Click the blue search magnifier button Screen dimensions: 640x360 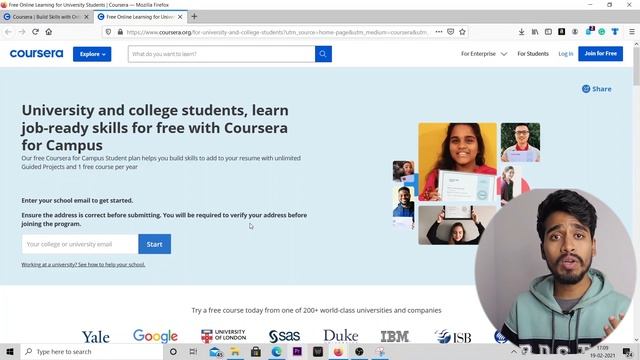click(323, 54)
